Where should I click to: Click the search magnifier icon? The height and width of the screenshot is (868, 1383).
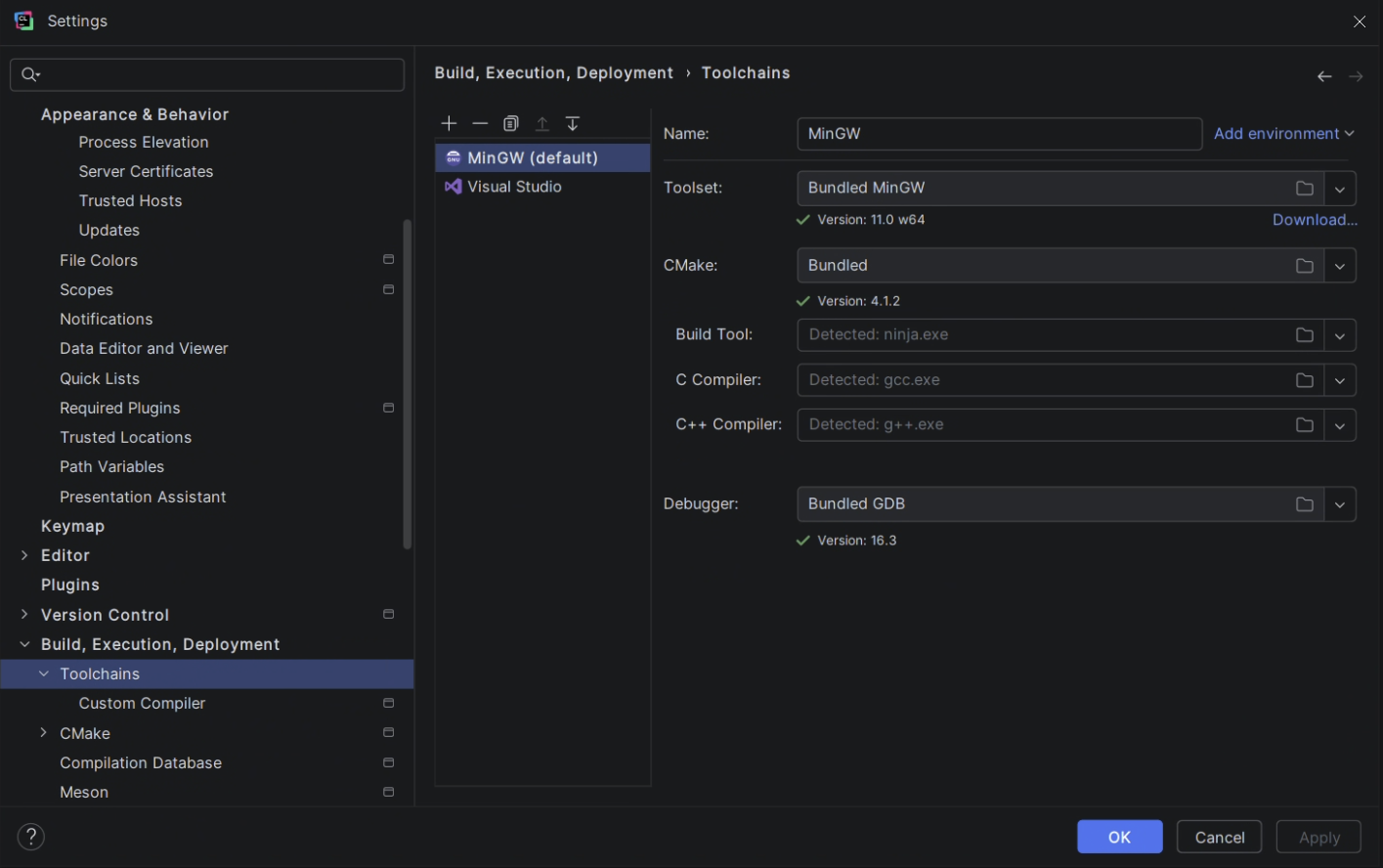click(30, 74)
